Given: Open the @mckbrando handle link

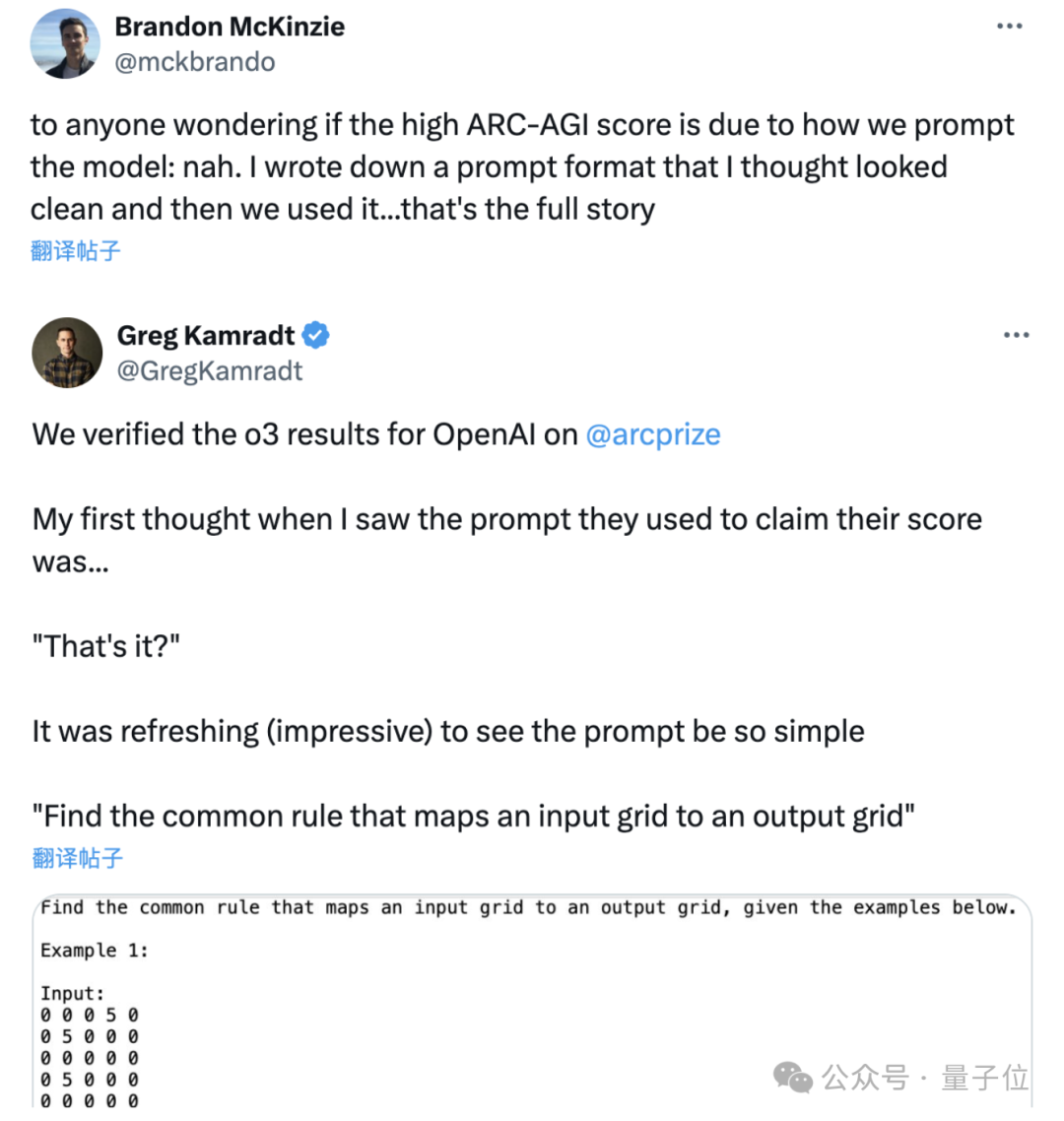Looking at the screenshot, I should (194, 62).
